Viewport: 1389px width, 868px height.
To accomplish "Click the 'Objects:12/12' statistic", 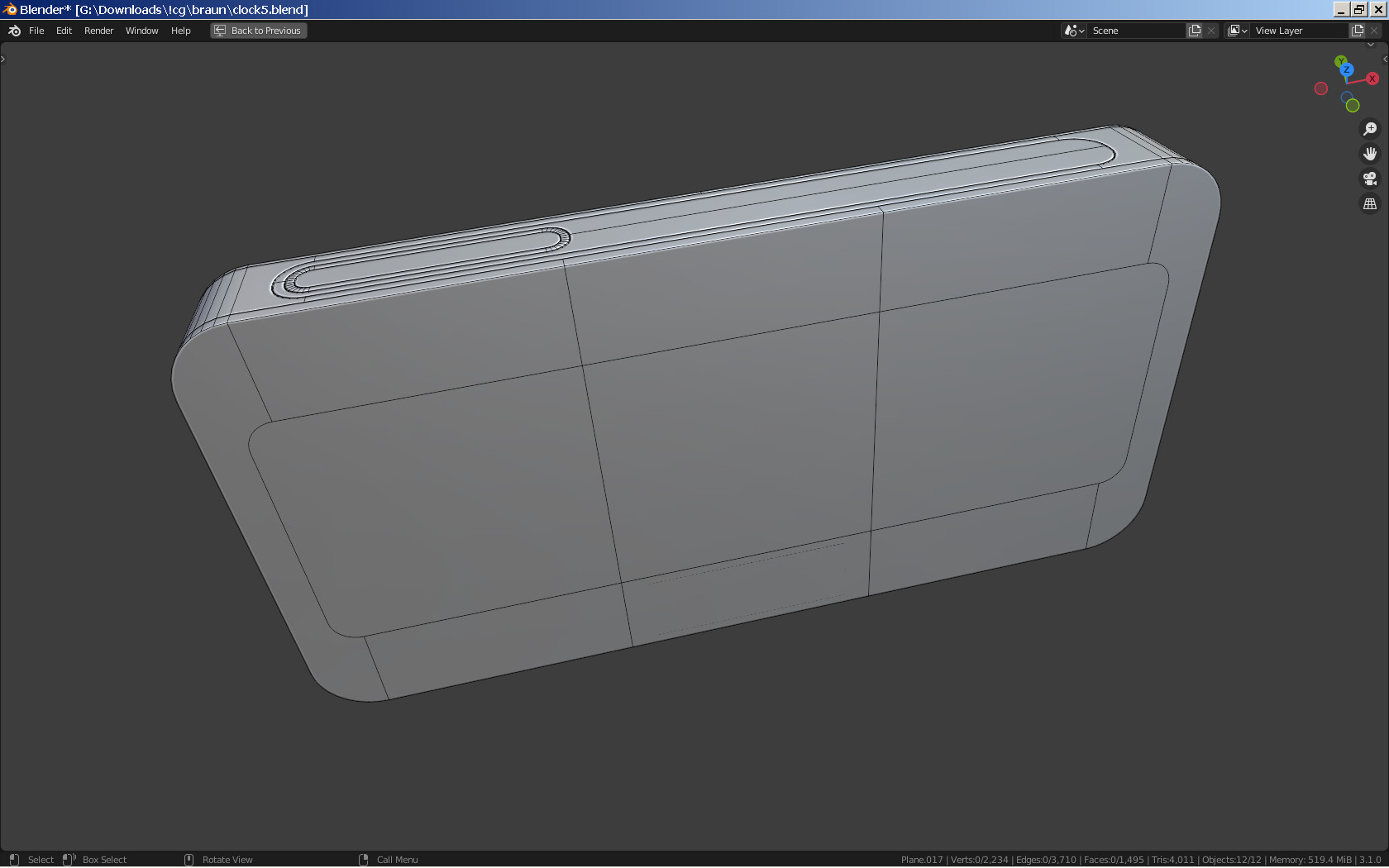I will tap(1232, 860).
